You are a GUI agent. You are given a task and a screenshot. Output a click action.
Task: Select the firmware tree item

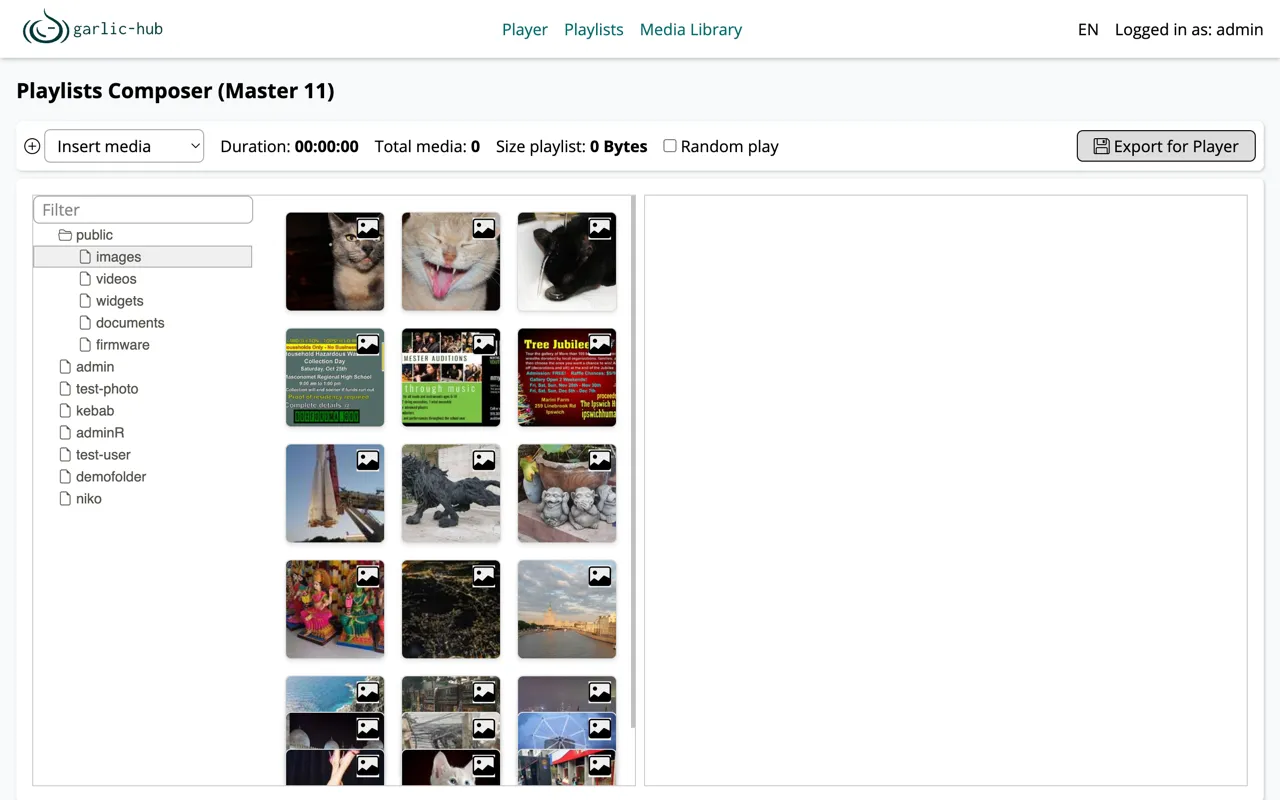pos(123,345)
